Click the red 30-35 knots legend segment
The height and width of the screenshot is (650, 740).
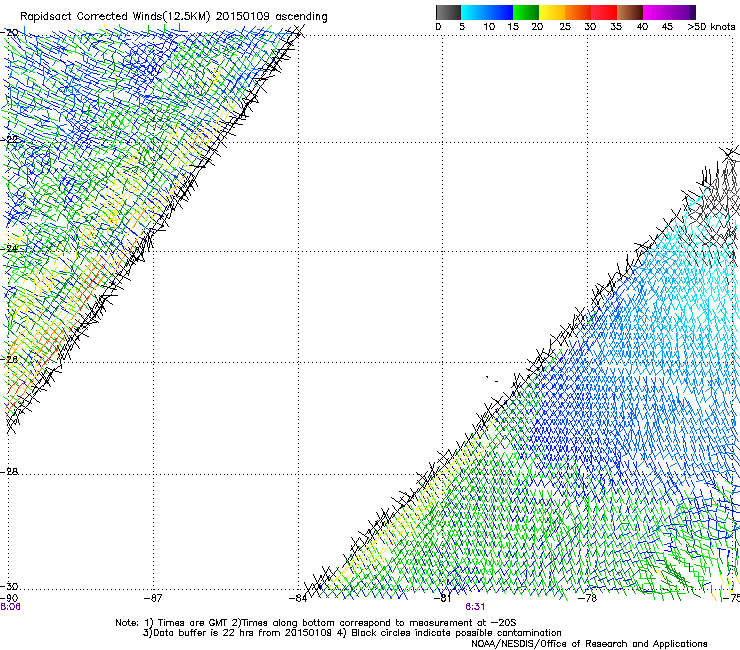point(604,12)
